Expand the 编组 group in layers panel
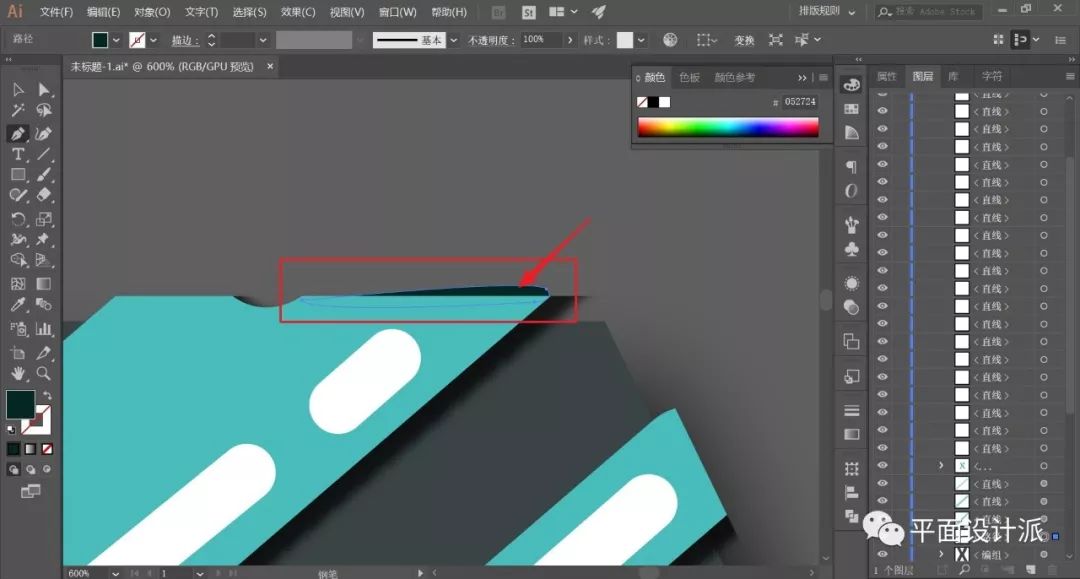 pos(940,554)
